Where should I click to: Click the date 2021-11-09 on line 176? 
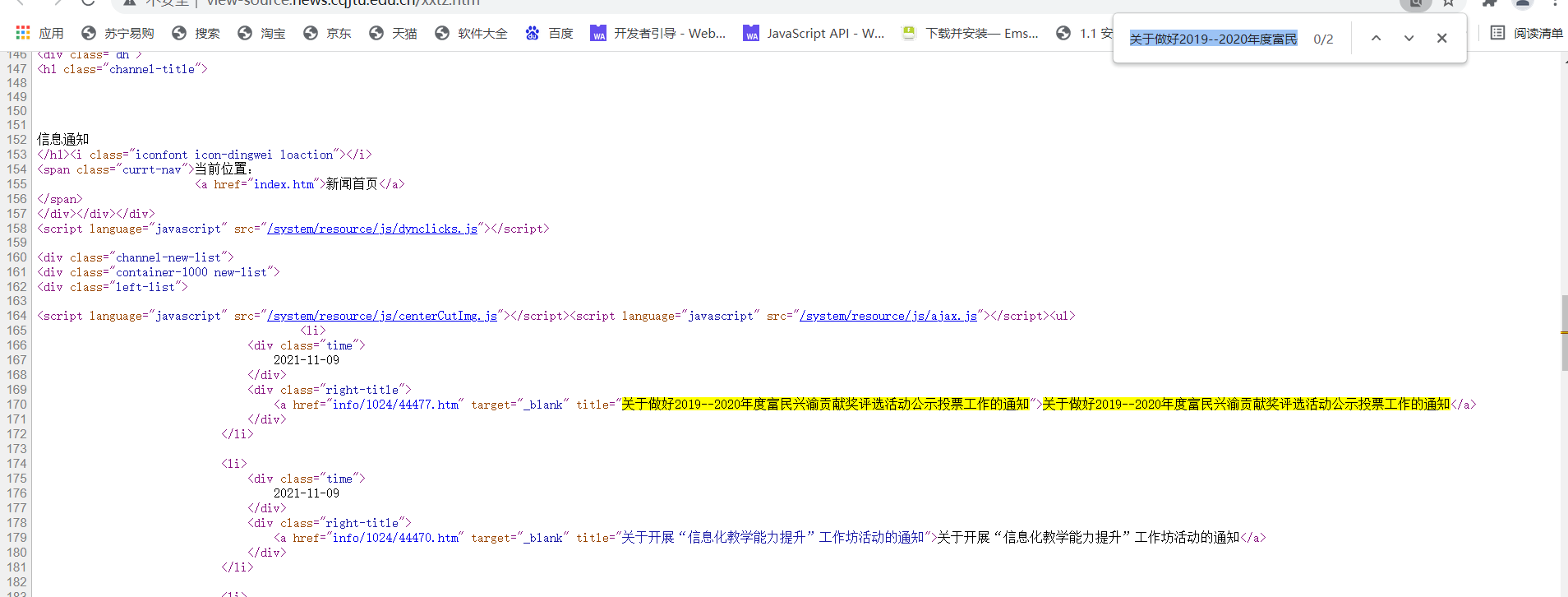pyautogui.click(x=307, y=493)
